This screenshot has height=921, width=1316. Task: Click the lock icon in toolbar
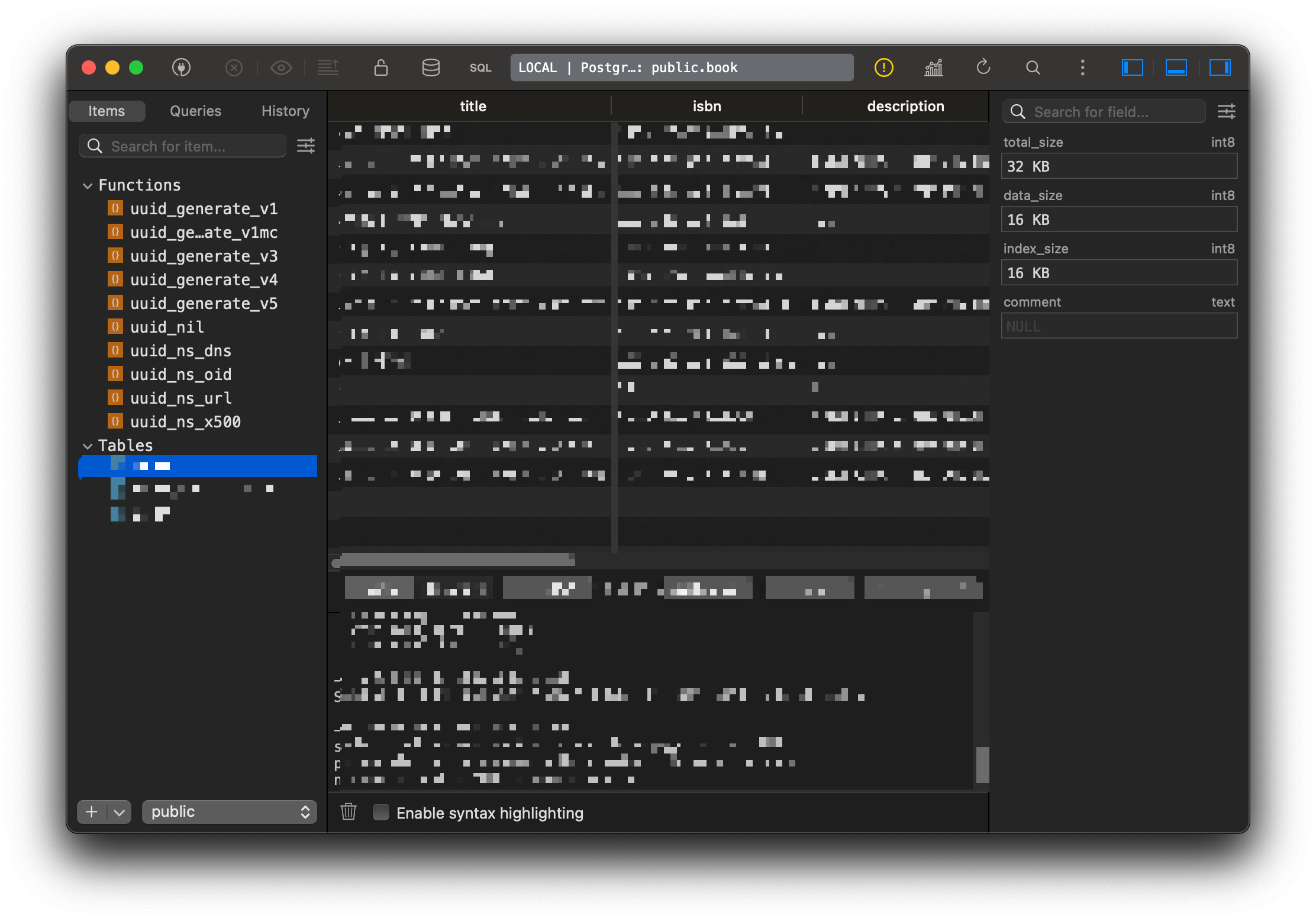pos(381,67)
